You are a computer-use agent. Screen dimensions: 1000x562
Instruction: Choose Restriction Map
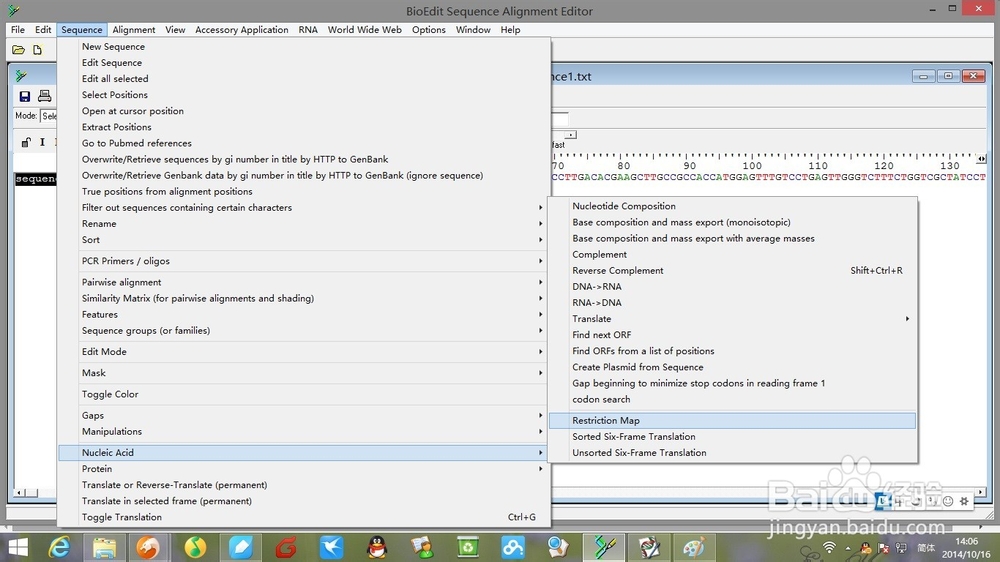tap(733, 420)
